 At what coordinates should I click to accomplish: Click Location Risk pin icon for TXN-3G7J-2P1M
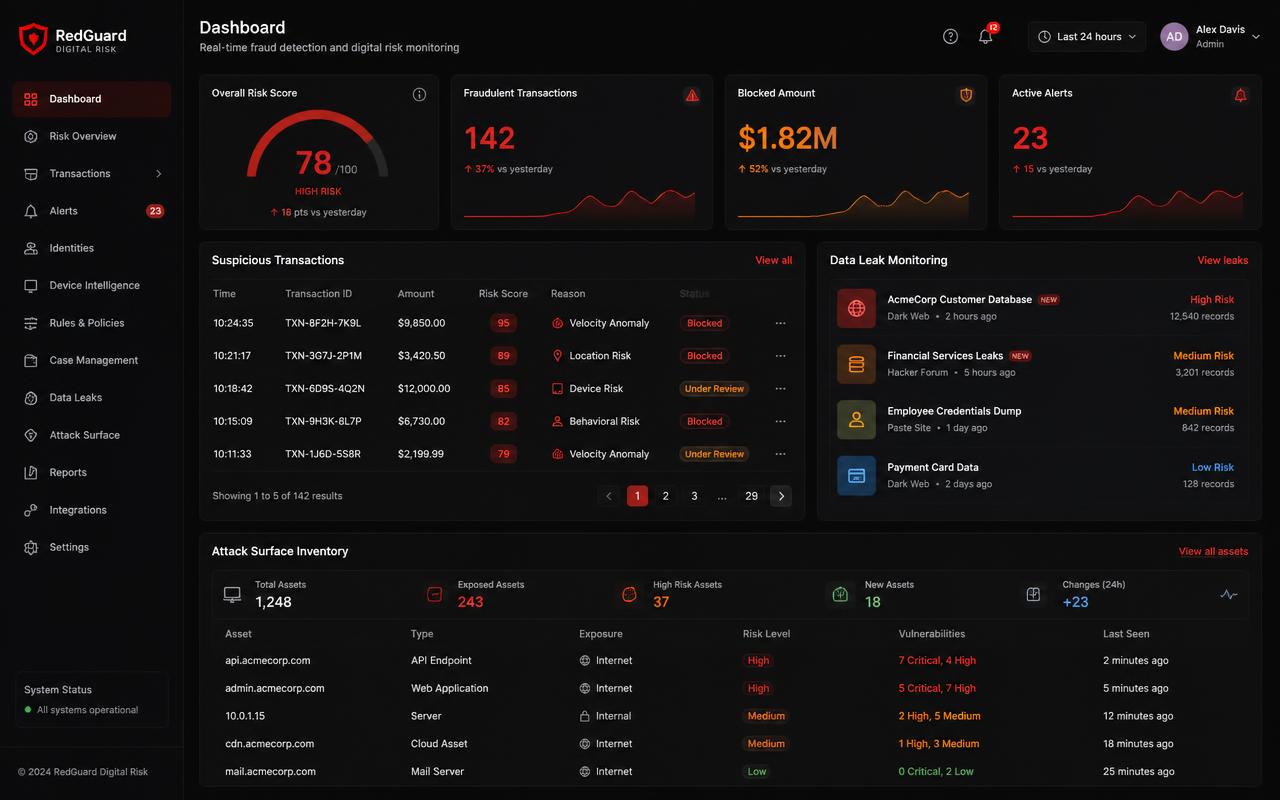(x=557, y=356)
